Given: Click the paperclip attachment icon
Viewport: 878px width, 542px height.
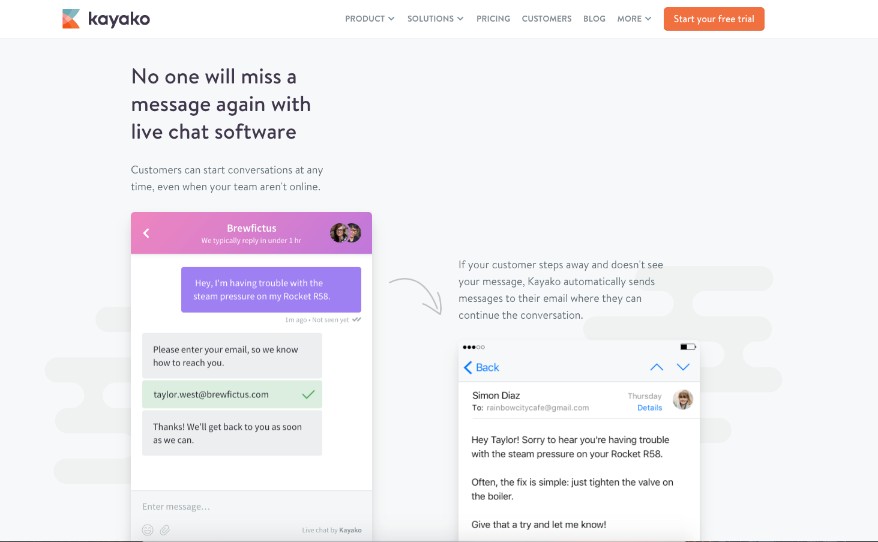Looking at the screenshot, I should tap(166, 530).
